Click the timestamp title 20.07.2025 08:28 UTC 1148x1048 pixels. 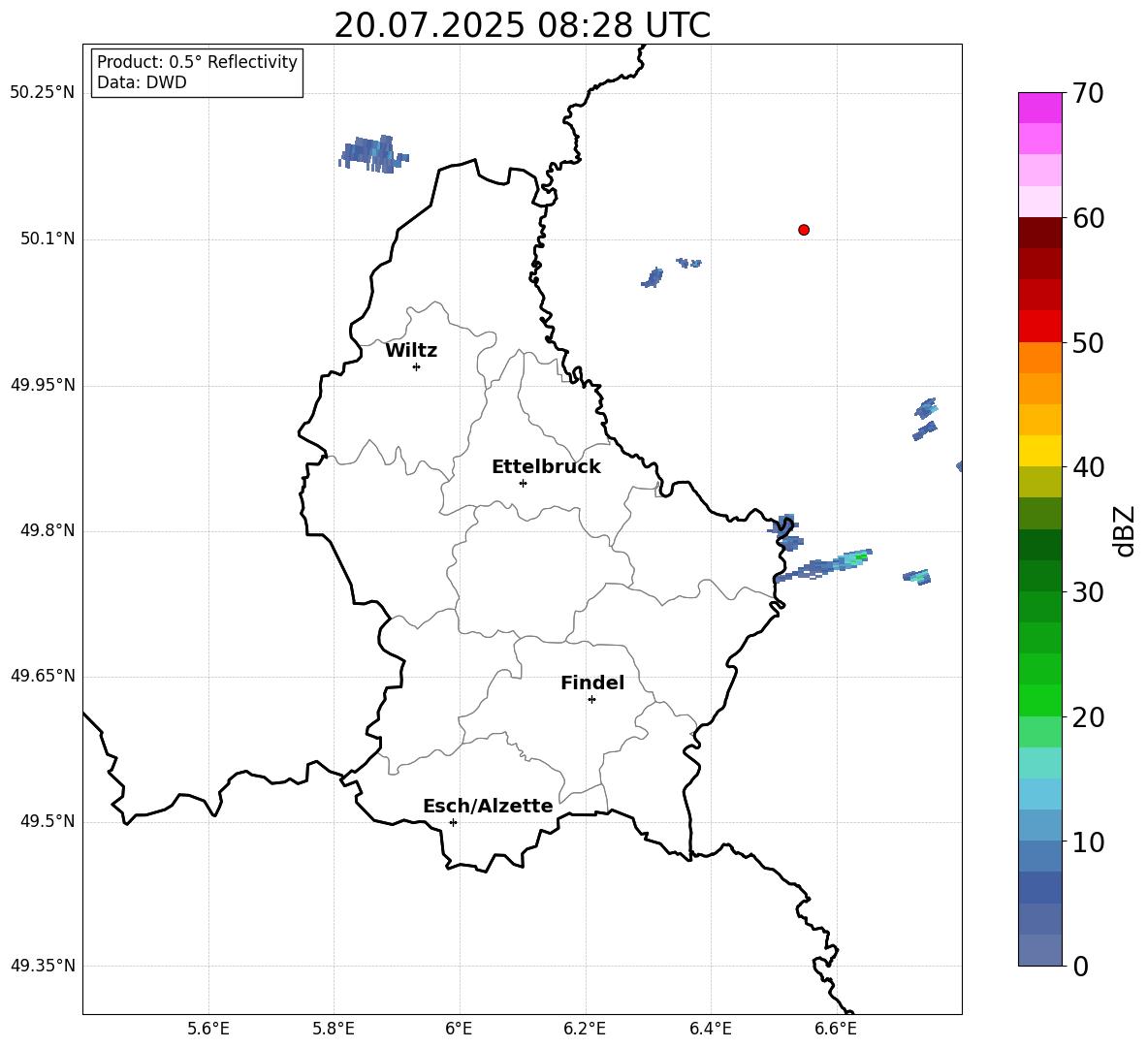522,25
